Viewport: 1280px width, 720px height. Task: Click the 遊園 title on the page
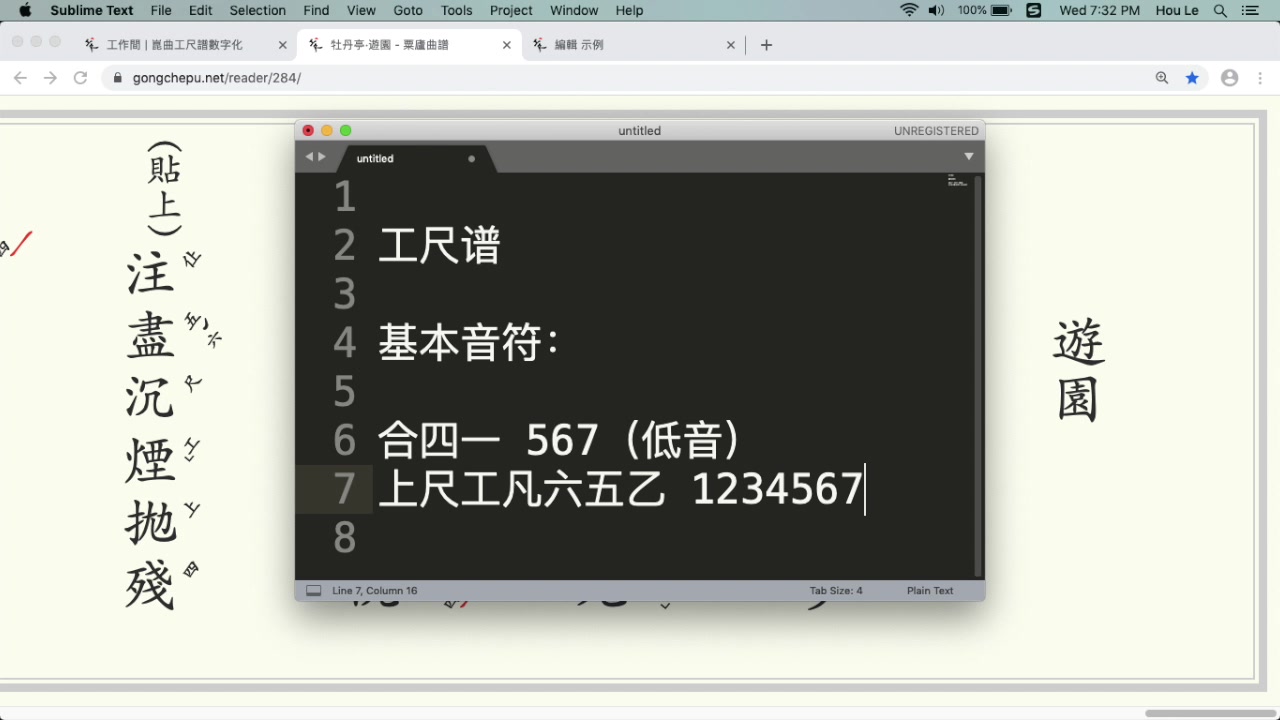tap(1079, 371)
